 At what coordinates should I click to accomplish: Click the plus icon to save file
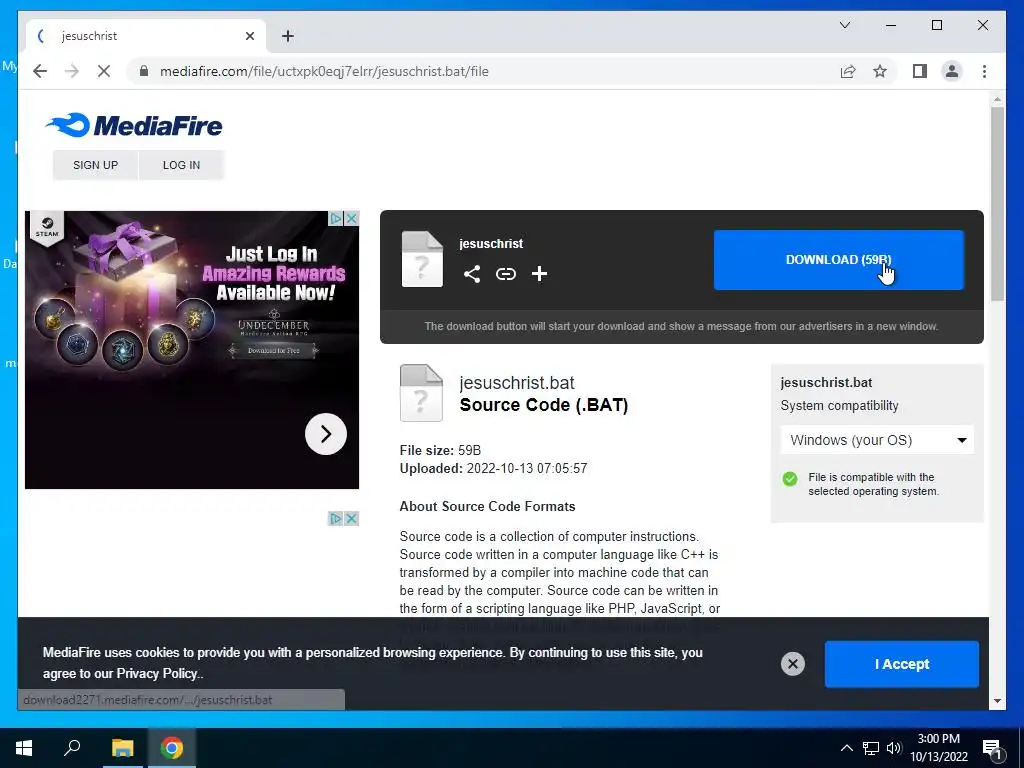pos(539,274)
